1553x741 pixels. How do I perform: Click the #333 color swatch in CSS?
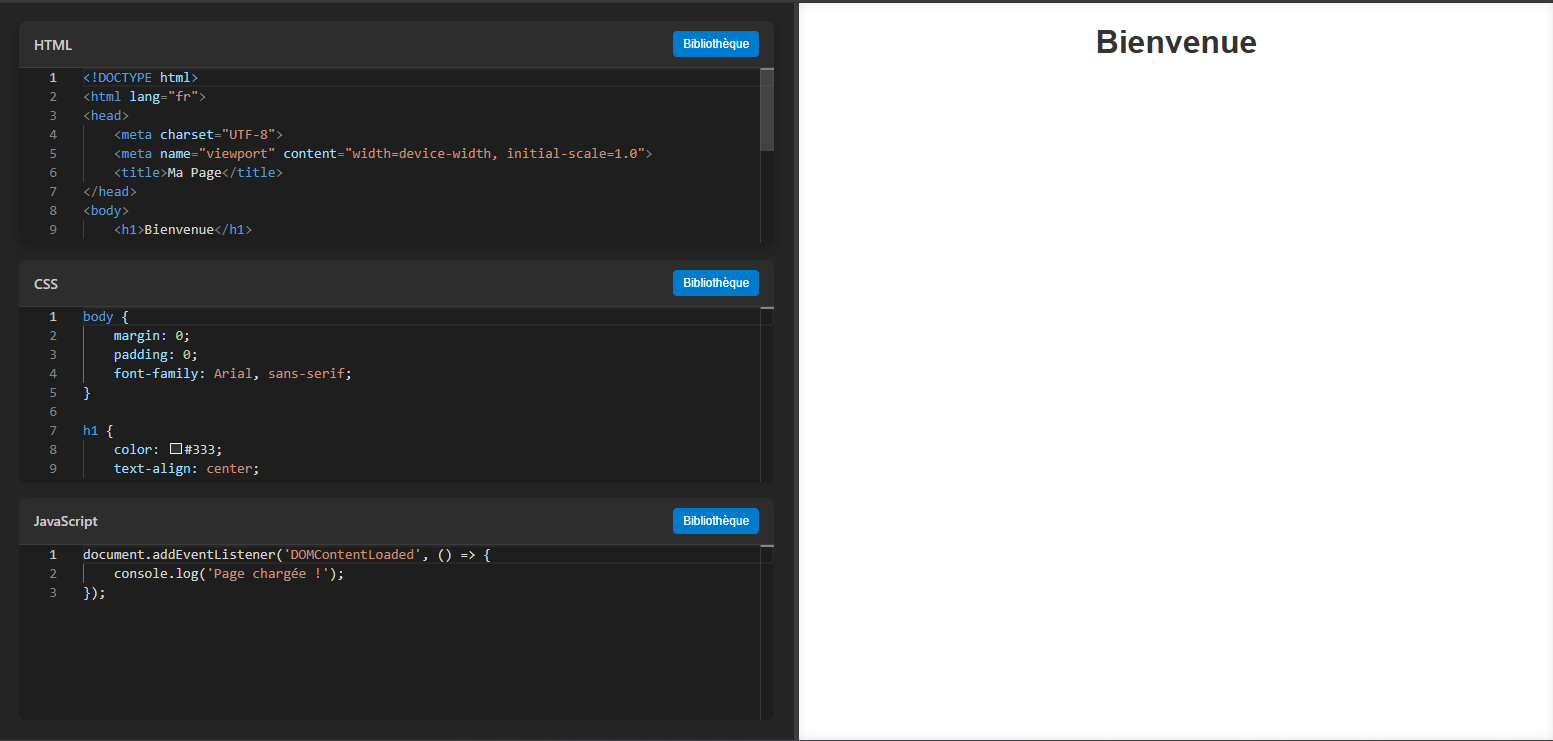pyautogui.click(x=176, y=449)
